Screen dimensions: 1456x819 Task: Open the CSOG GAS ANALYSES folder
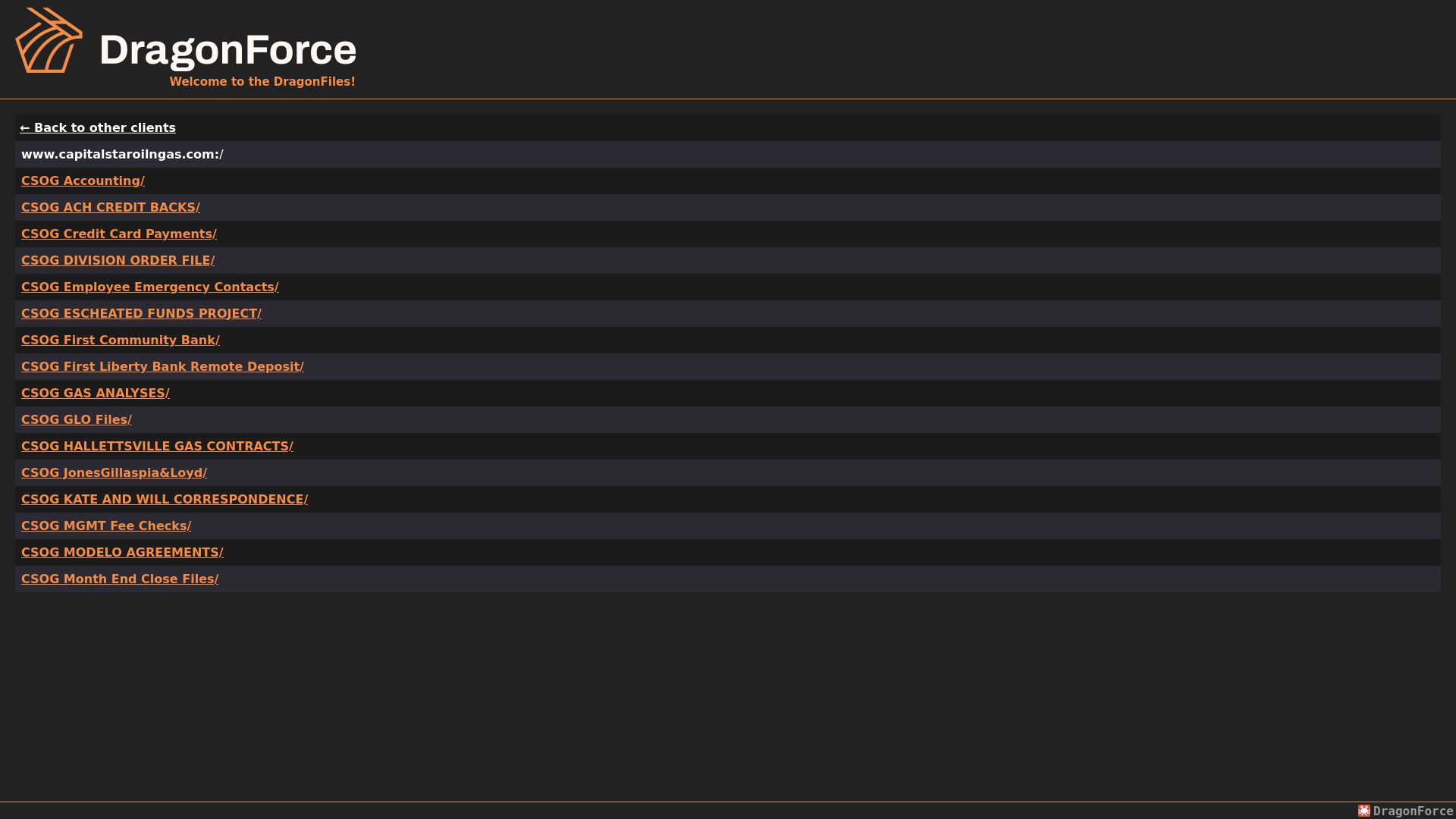coord(96,393)
